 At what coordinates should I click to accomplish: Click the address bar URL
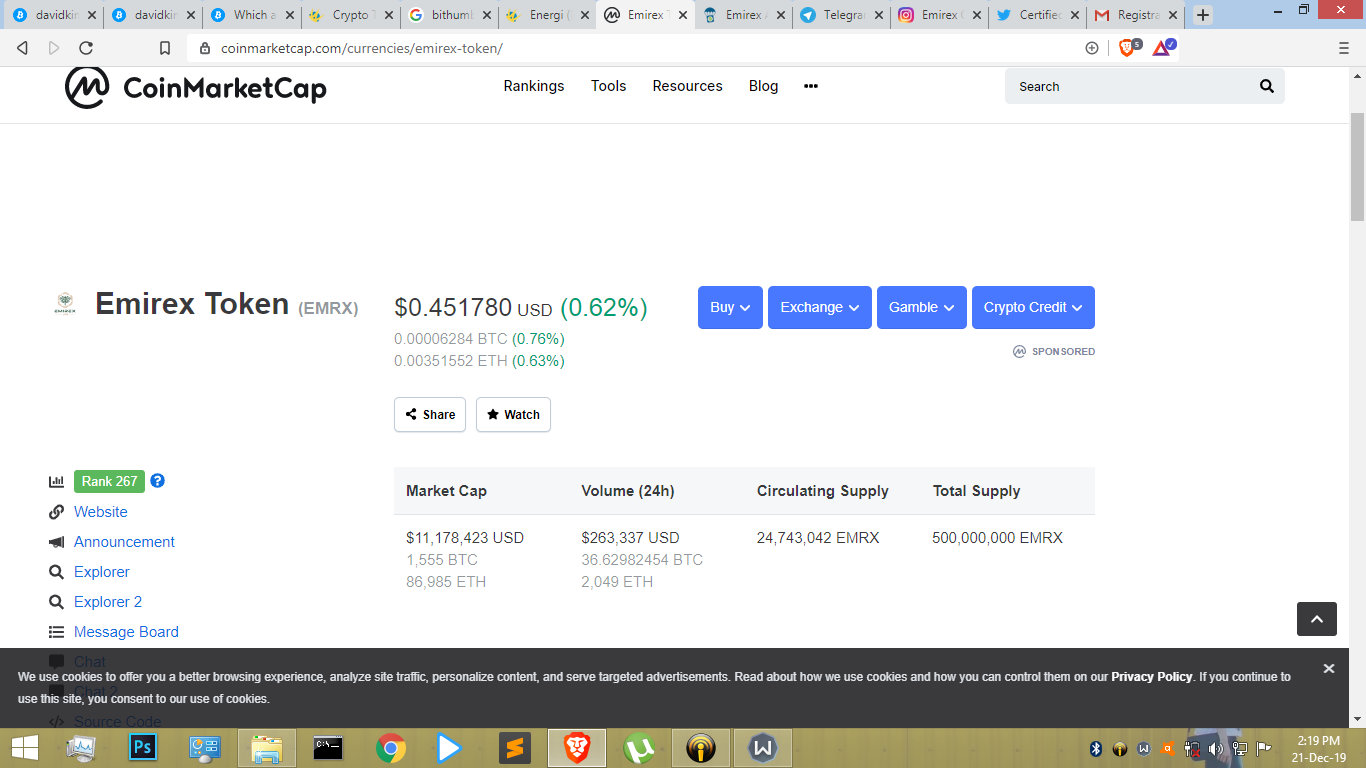click(x=361, y=48)
